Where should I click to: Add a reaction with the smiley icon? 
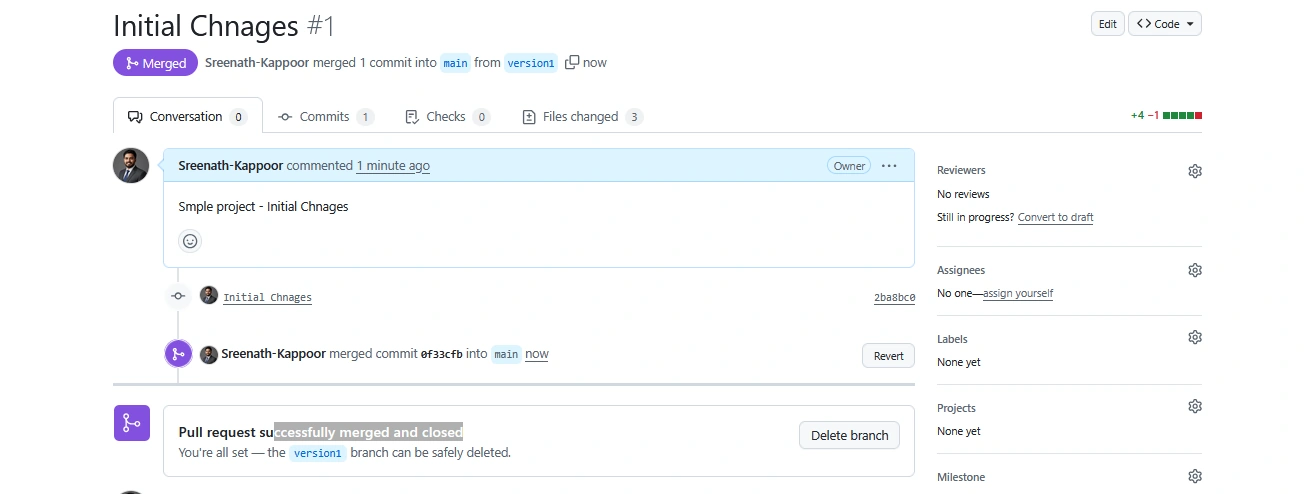190,241
